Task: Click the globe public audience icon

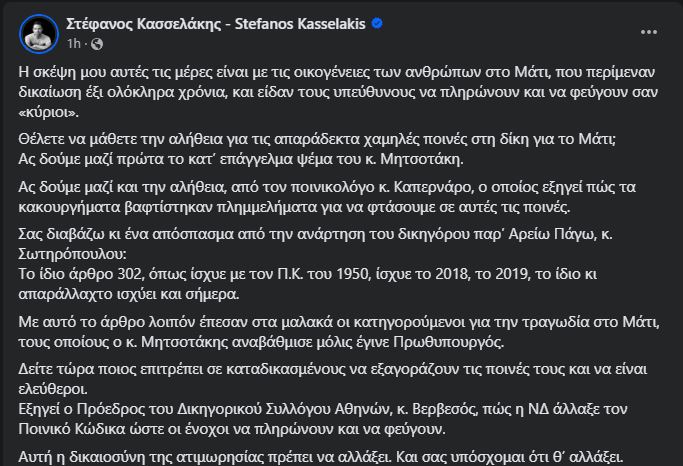Action: [x=94, y=44]
